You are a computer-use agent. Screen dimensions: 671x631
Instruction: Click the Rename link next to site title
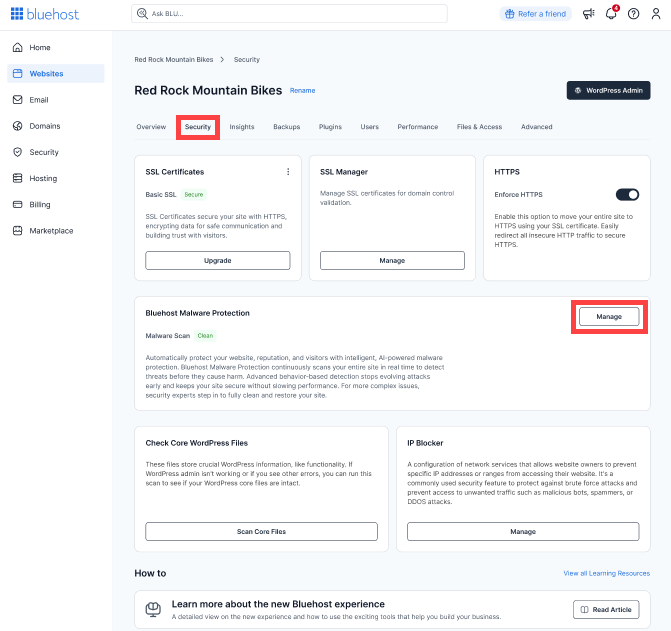click(303, 91)
